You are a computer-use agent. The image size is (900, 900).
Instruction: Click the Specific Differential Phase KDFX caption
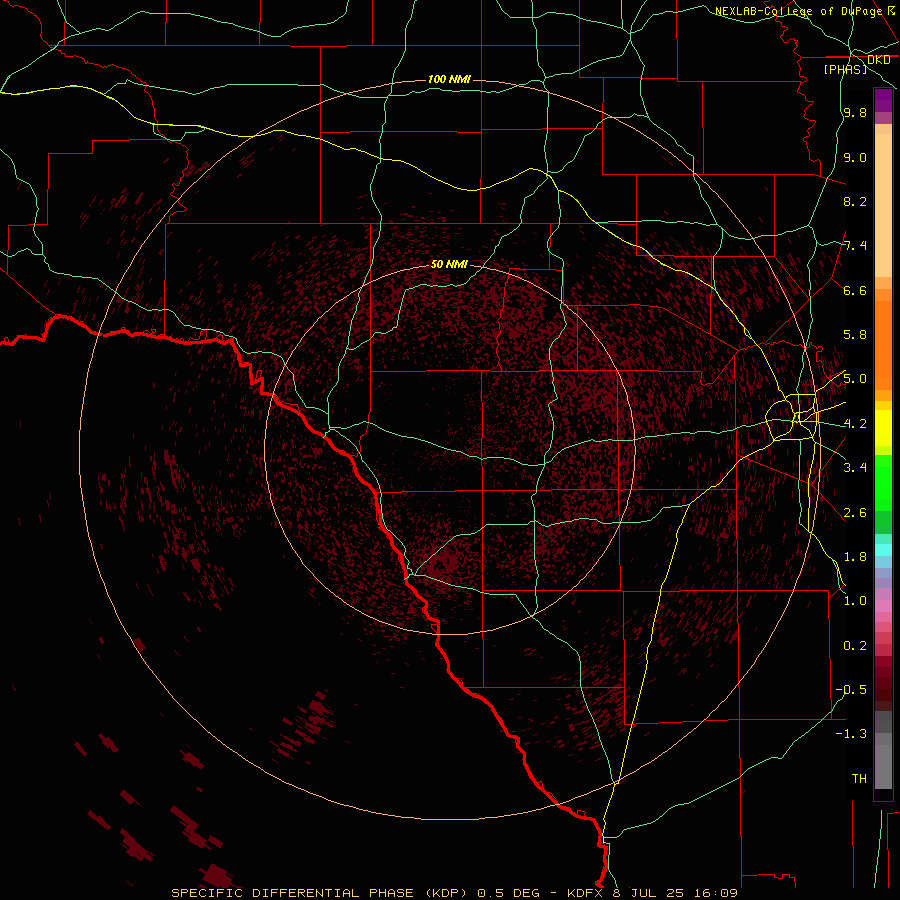pos(454,893)
